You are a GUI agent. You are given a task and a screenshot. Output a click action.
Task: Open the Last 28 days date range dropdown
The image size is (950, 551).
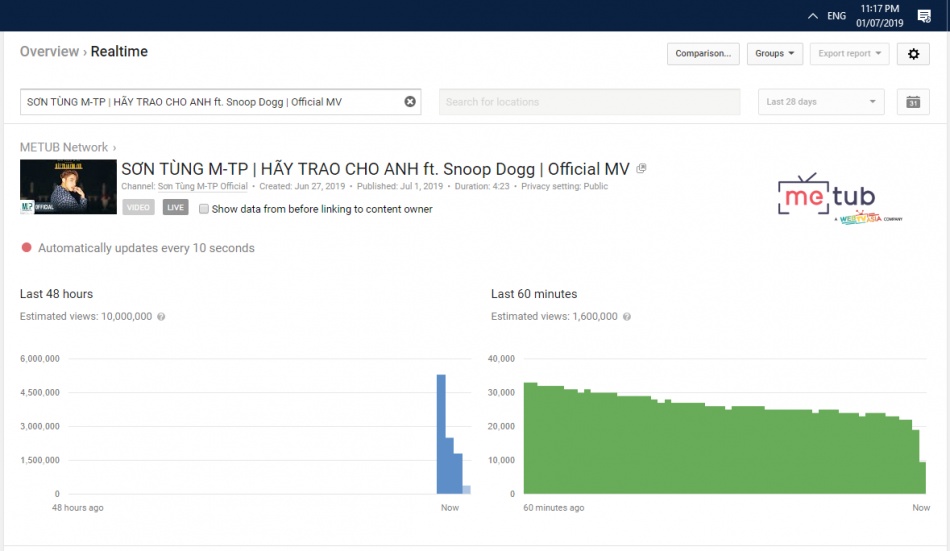(x=821, y=102)
